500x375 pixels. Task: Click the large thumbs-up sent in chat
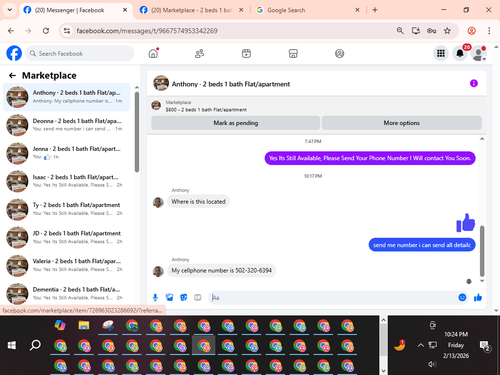pyautogui.click(x=465, y=223)
